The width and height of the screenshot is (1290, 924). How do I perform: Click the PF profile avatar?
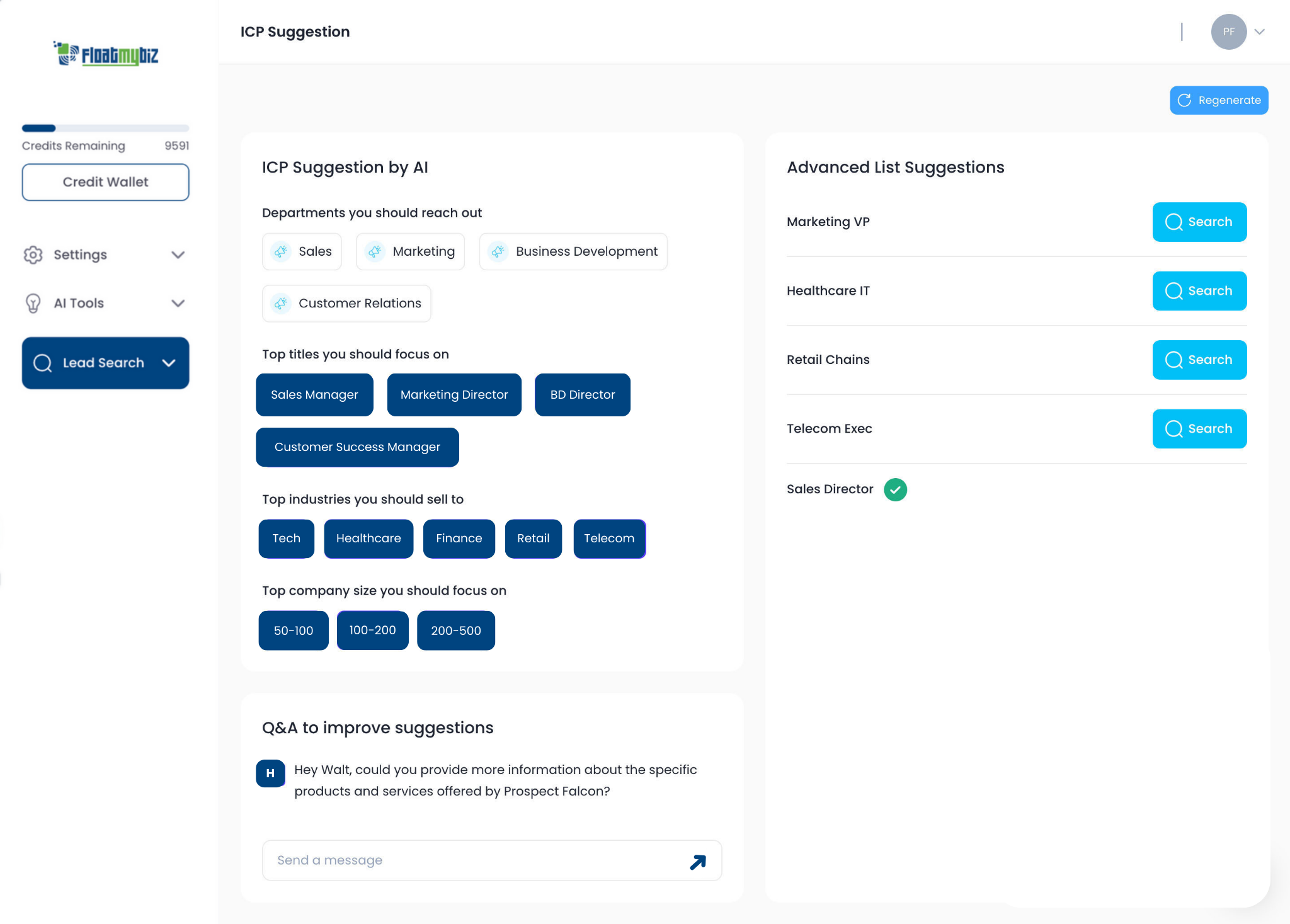[1228, 31]
